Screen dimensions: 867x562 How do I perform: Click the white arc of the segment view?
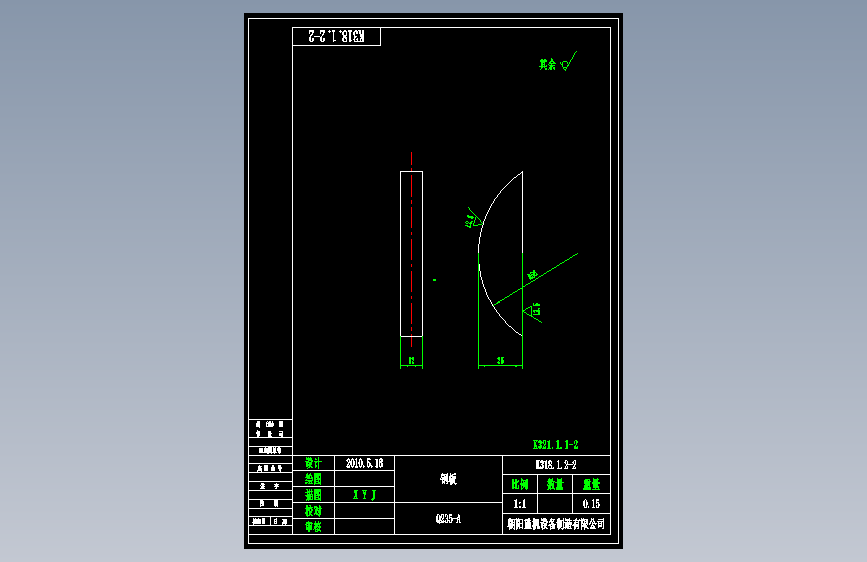tap(479, 253)
